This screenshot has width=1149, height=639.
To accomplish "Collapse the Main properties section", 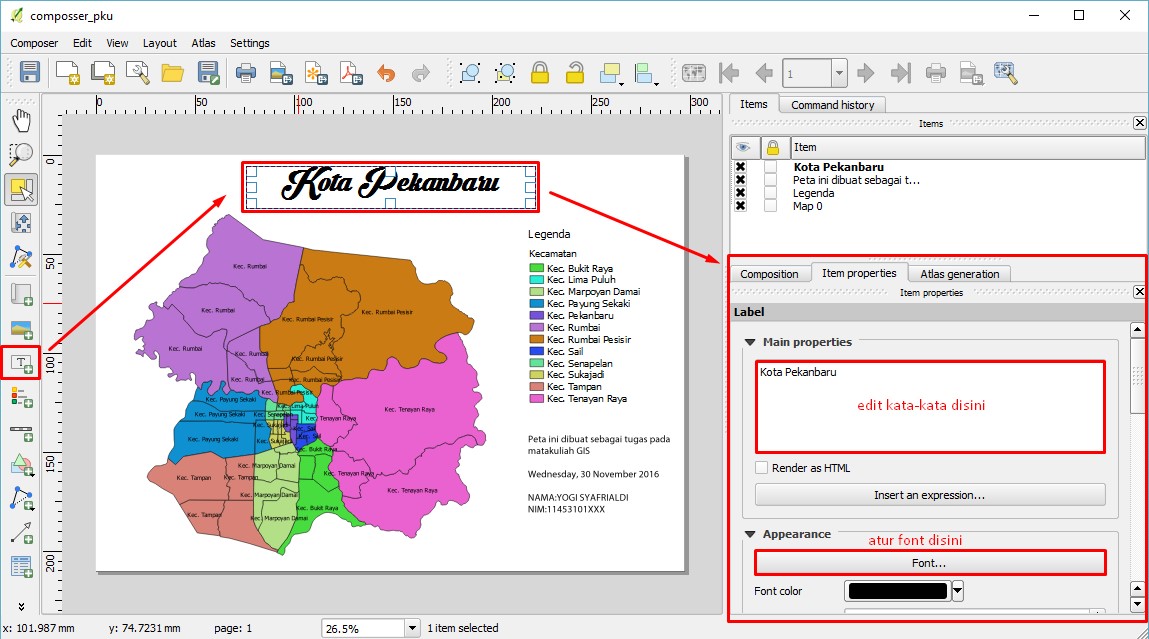I will (x=749, y=341).
